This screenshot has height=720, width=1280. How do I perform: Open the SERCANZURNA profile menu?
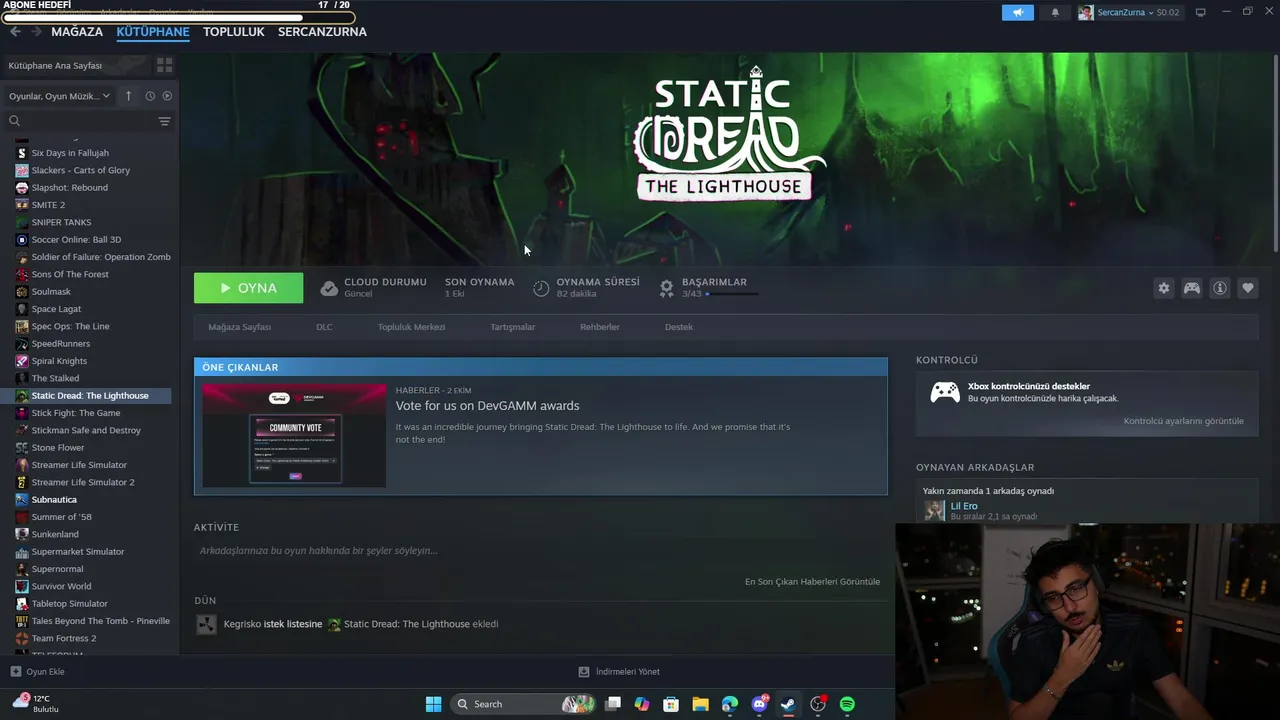(x=322, y=32)
